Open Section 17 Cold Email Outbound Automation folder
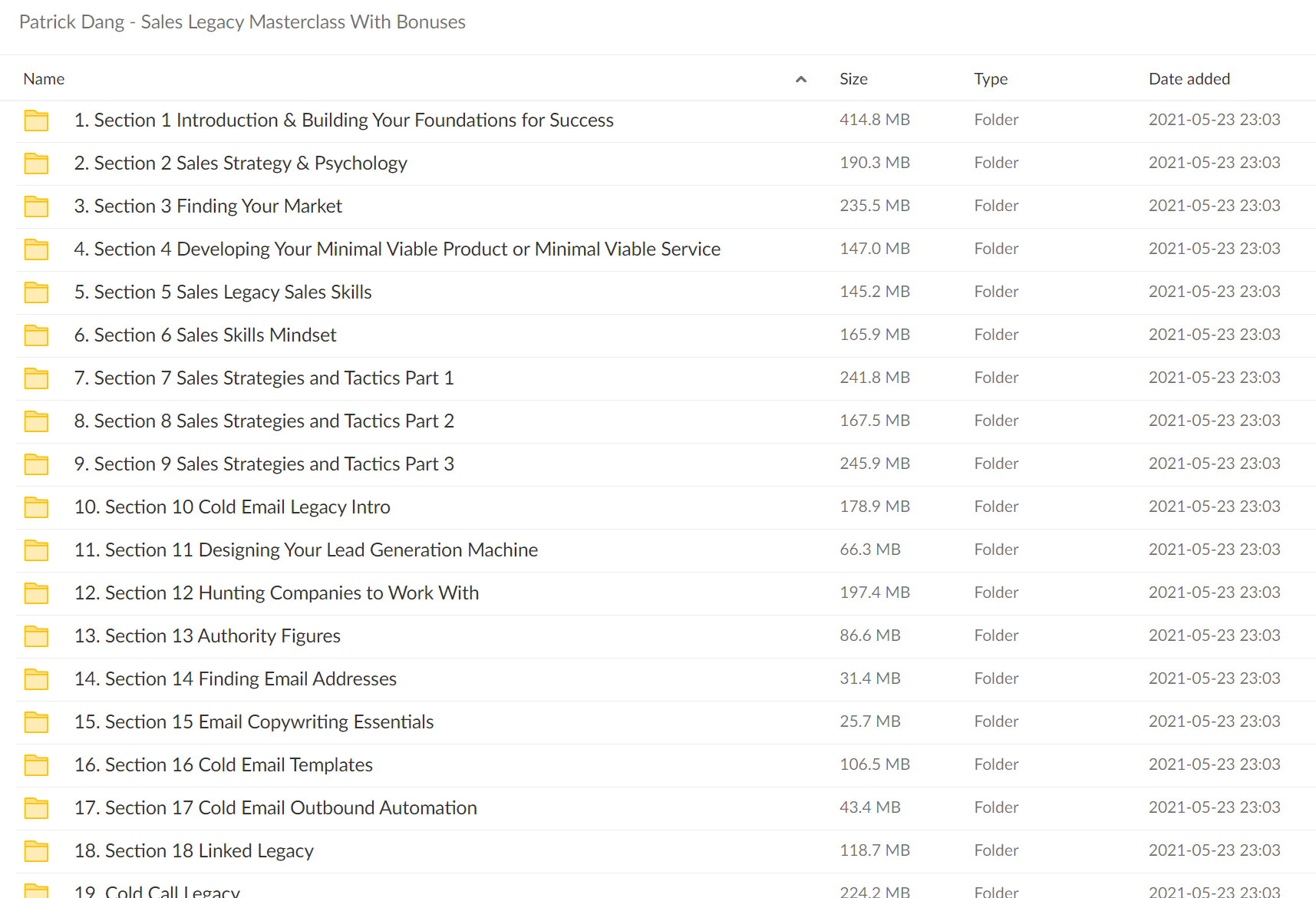The image size is (1316, 898). pyautogui.click(x=275, y=808)
